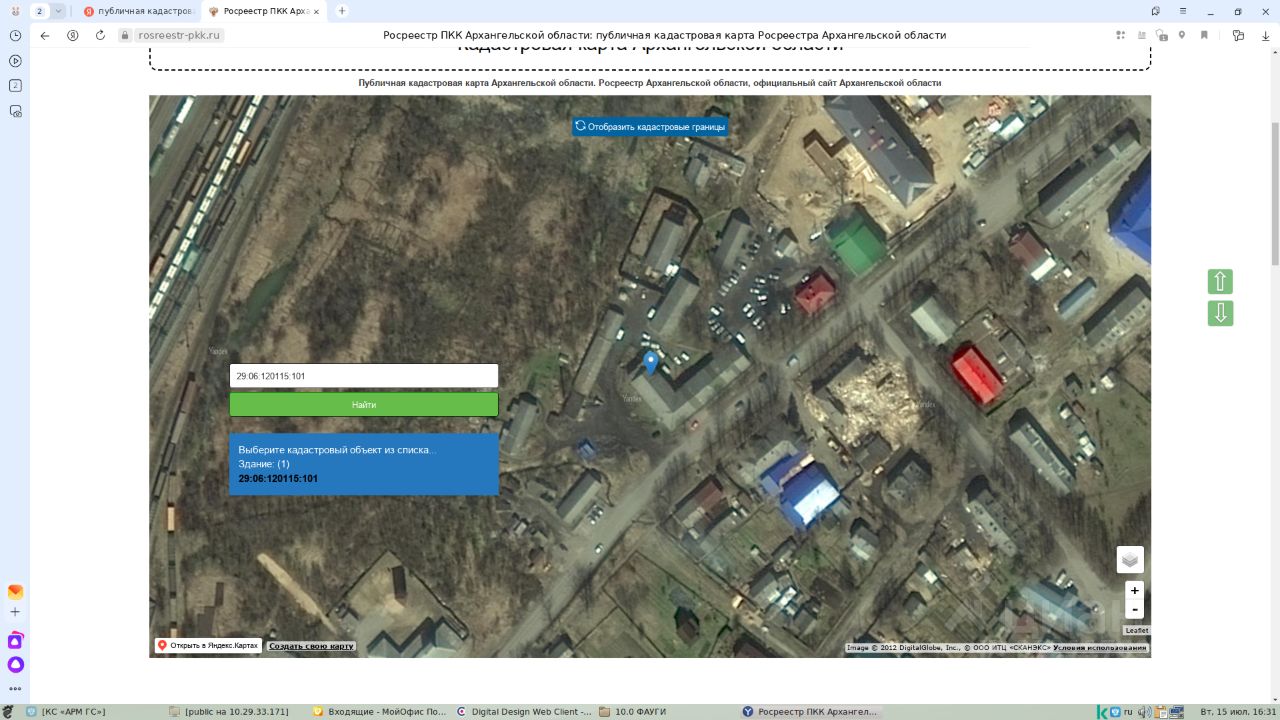Open the map layers control
The image size is (1280, 720).
(1130, 559)
